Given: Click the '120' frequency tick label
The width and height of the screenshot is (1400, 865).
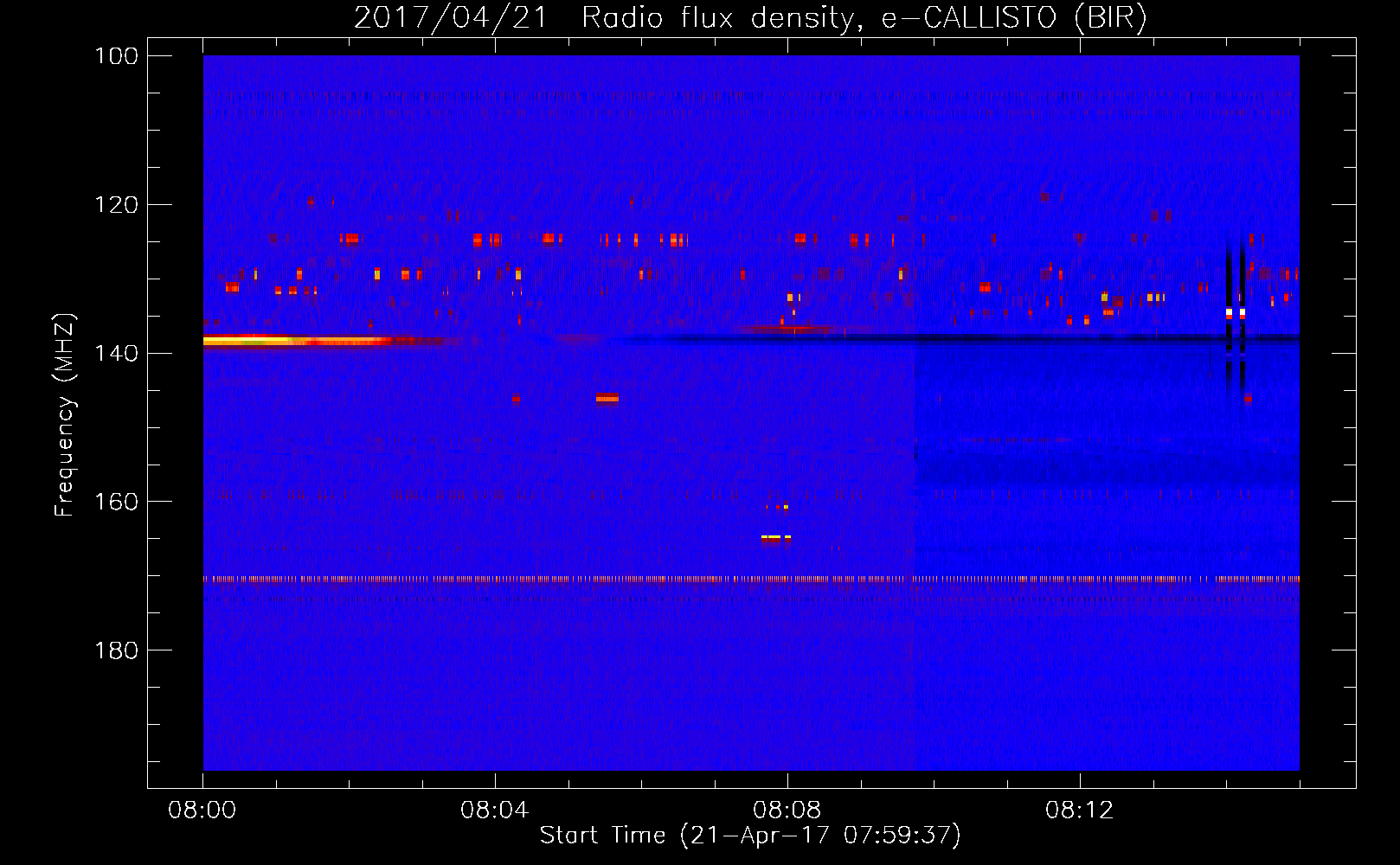Looking at the screenshot, I should pyautogui.click(x=117, y=205).
